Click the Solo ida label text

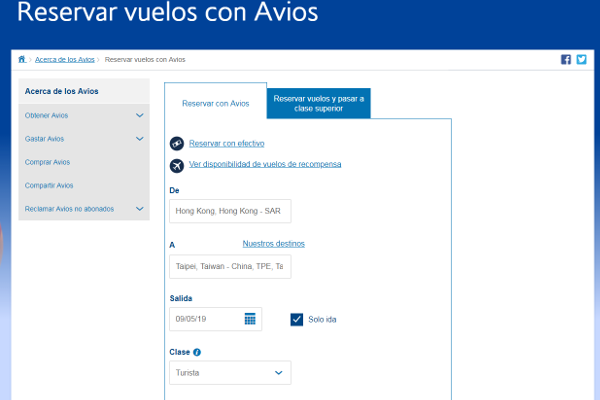coord(322,319)
